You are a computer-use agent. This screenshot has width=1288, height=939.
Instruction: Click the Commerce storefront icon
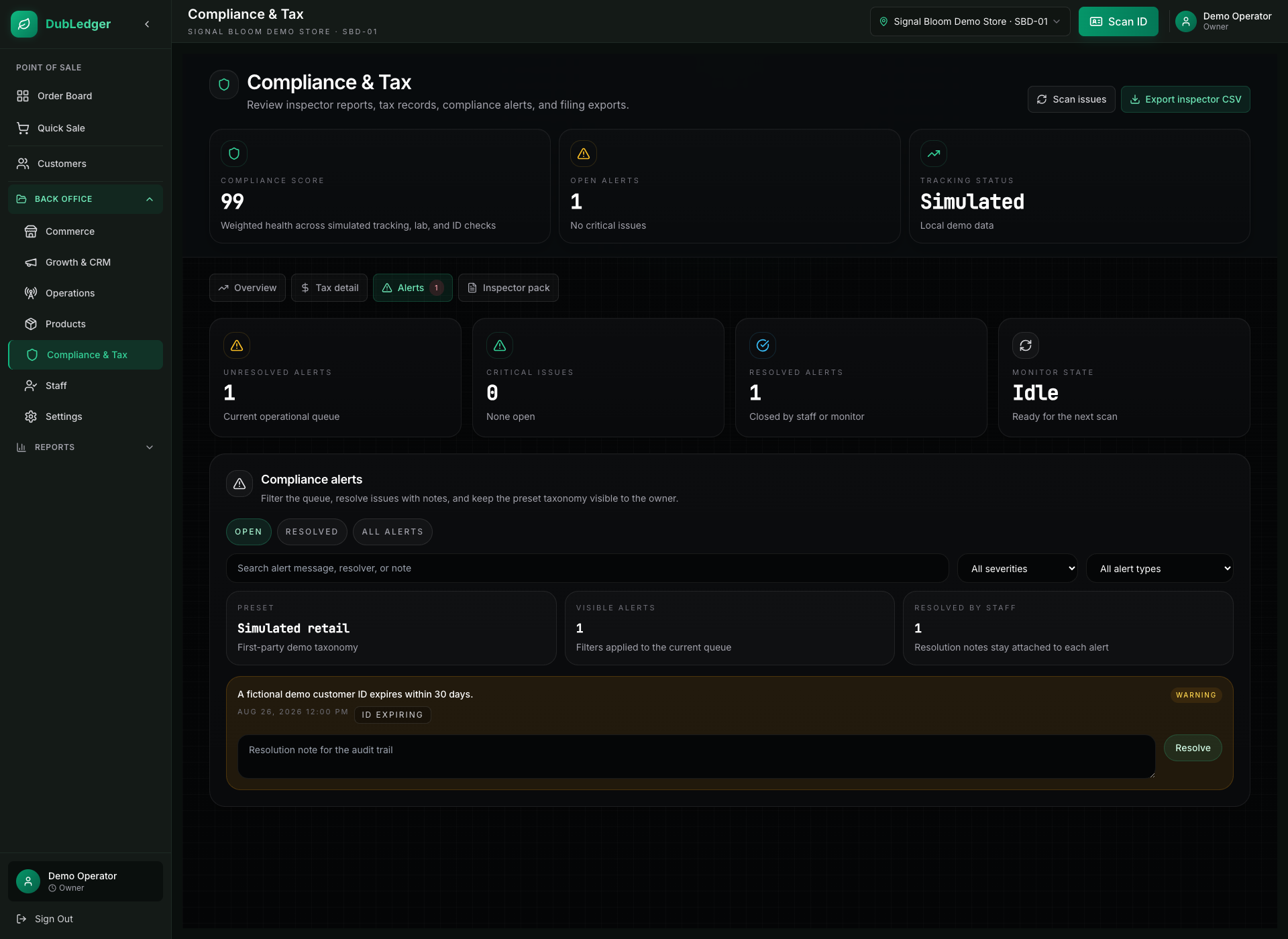pos(31,231)
